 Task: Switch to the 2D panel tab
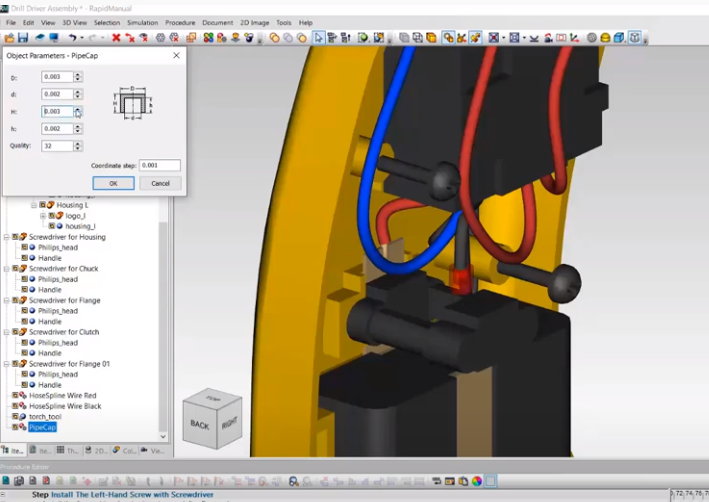95,450
